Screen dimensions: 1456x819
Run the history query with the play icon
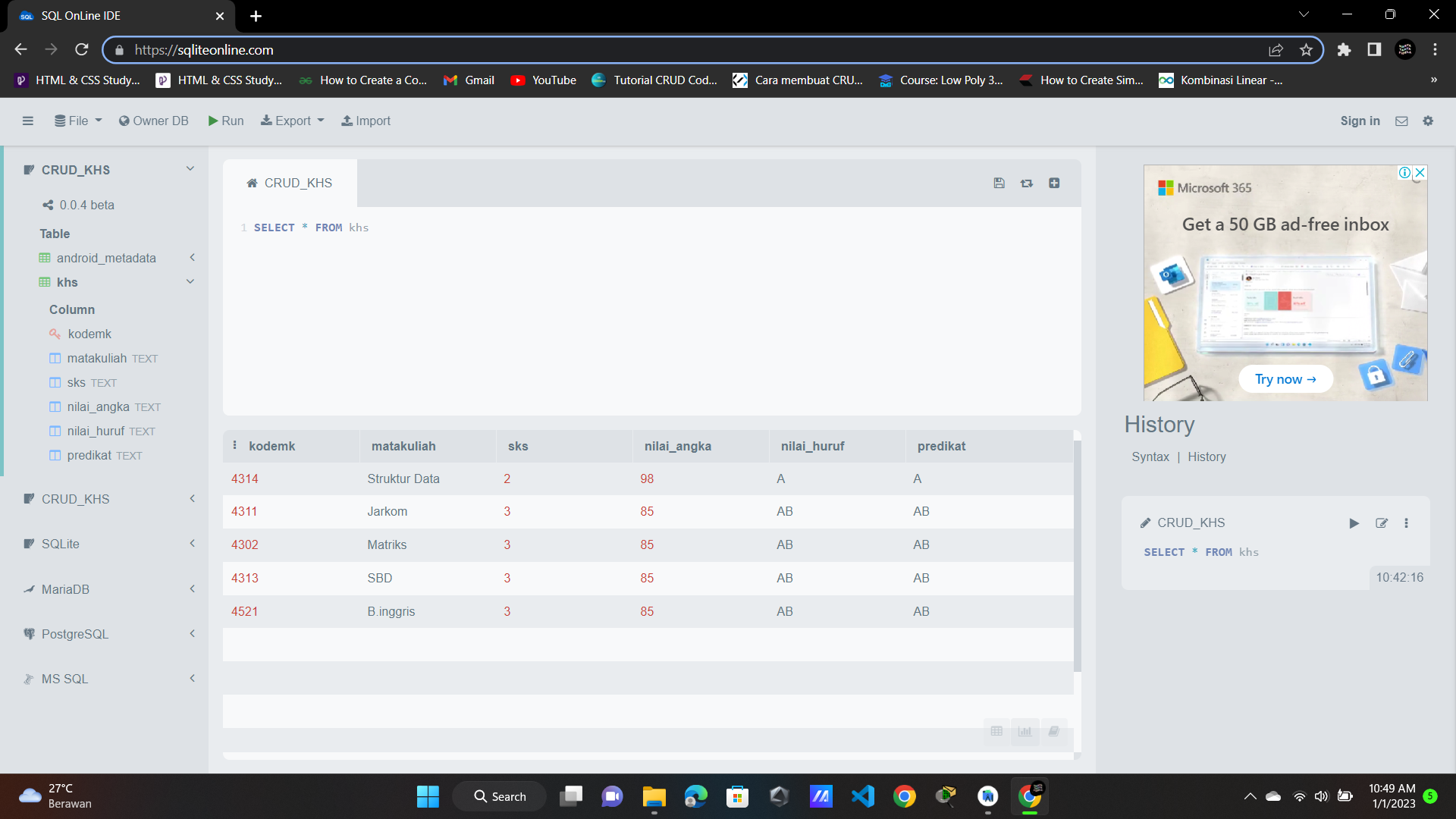coord(1354,523)
